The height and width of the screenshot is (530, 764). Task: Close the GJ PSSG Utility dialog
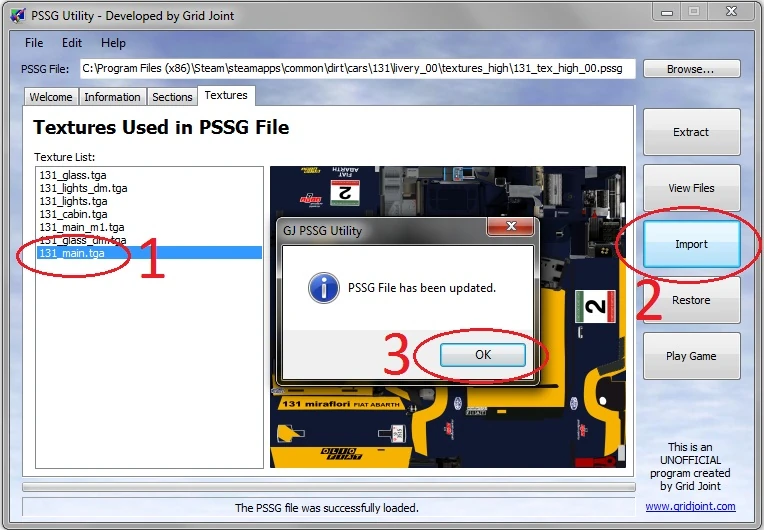click(x=511, y=226)
